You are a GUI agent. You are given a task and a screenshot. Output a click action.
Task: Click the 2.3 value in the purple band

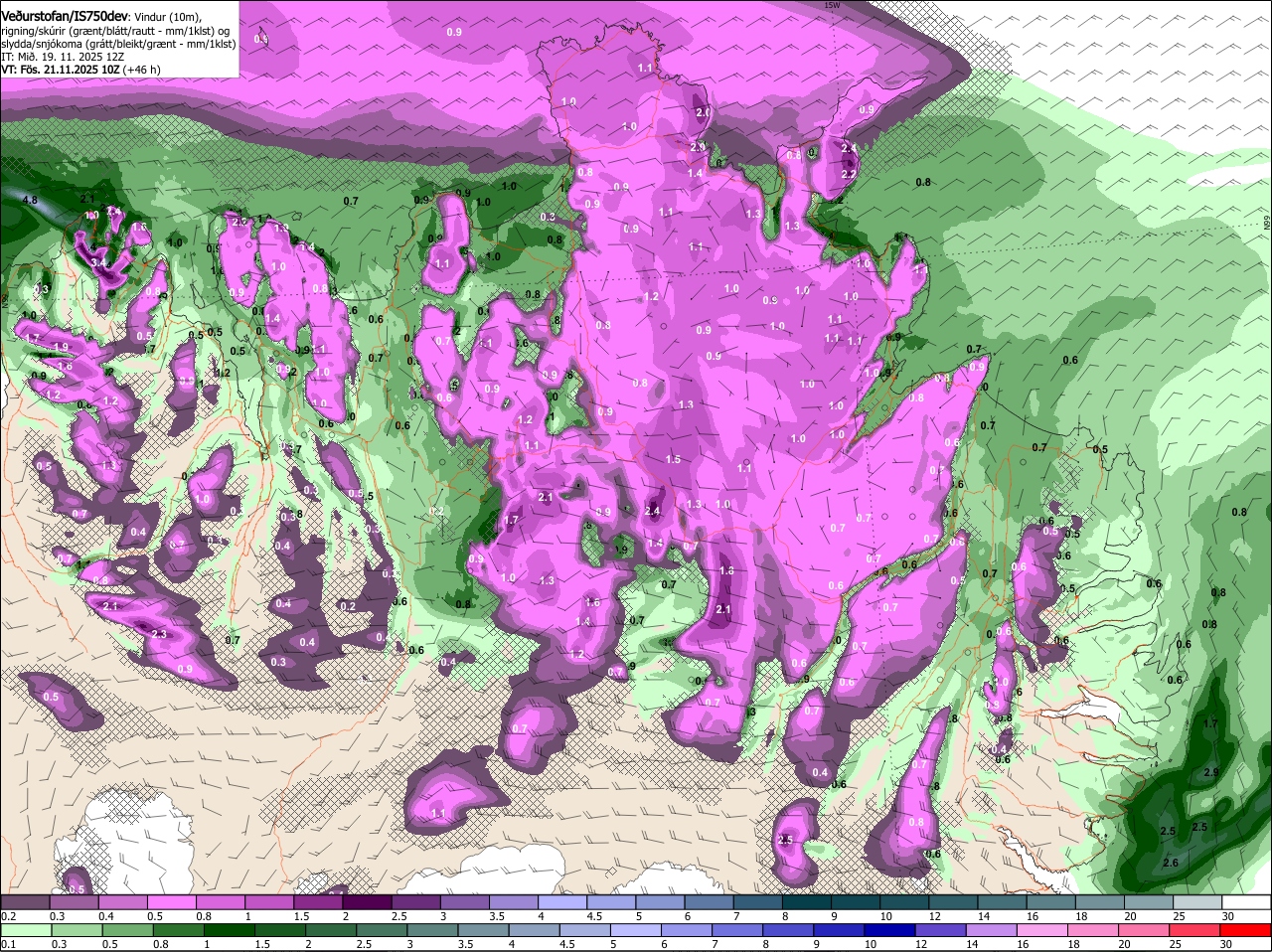[159, 633]
